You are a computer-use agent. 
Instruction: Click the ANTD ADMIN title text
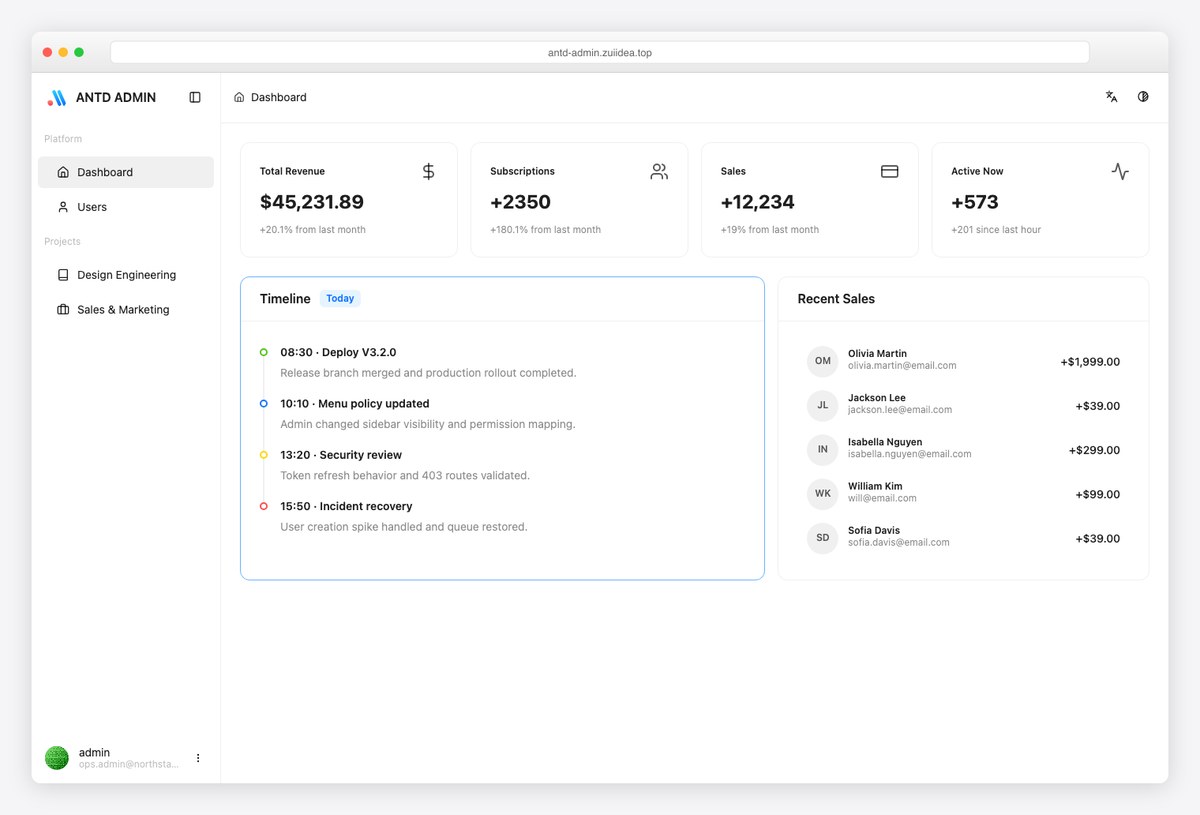[x=116, y=98]
